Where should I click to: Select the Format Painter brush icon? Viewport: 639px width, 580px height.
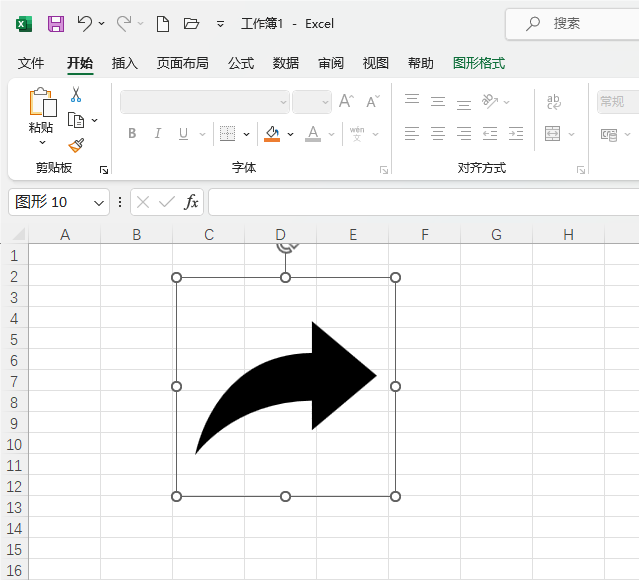tap(76, 145)
